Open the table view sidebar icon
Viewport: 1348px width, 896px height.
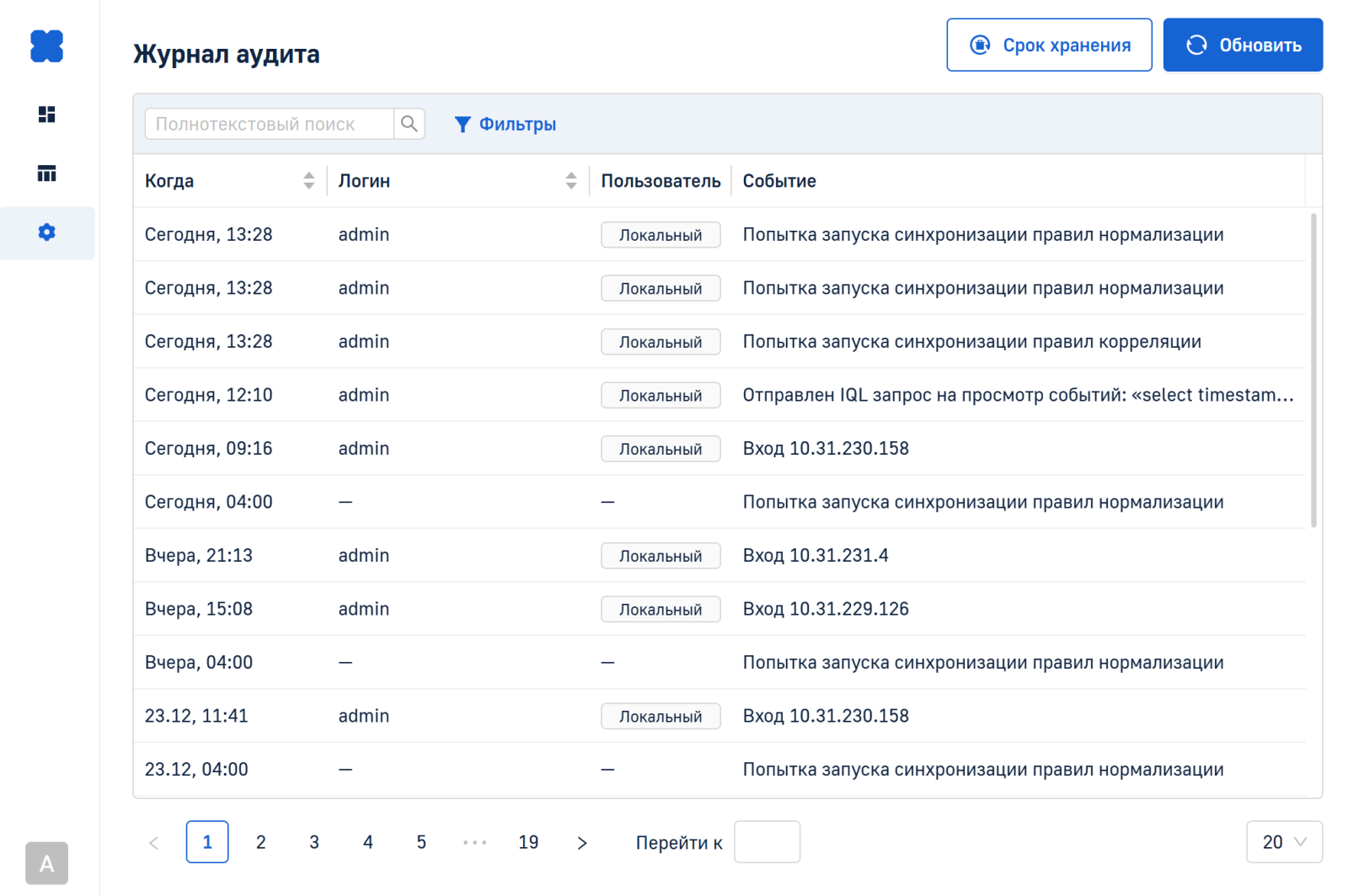46,173
